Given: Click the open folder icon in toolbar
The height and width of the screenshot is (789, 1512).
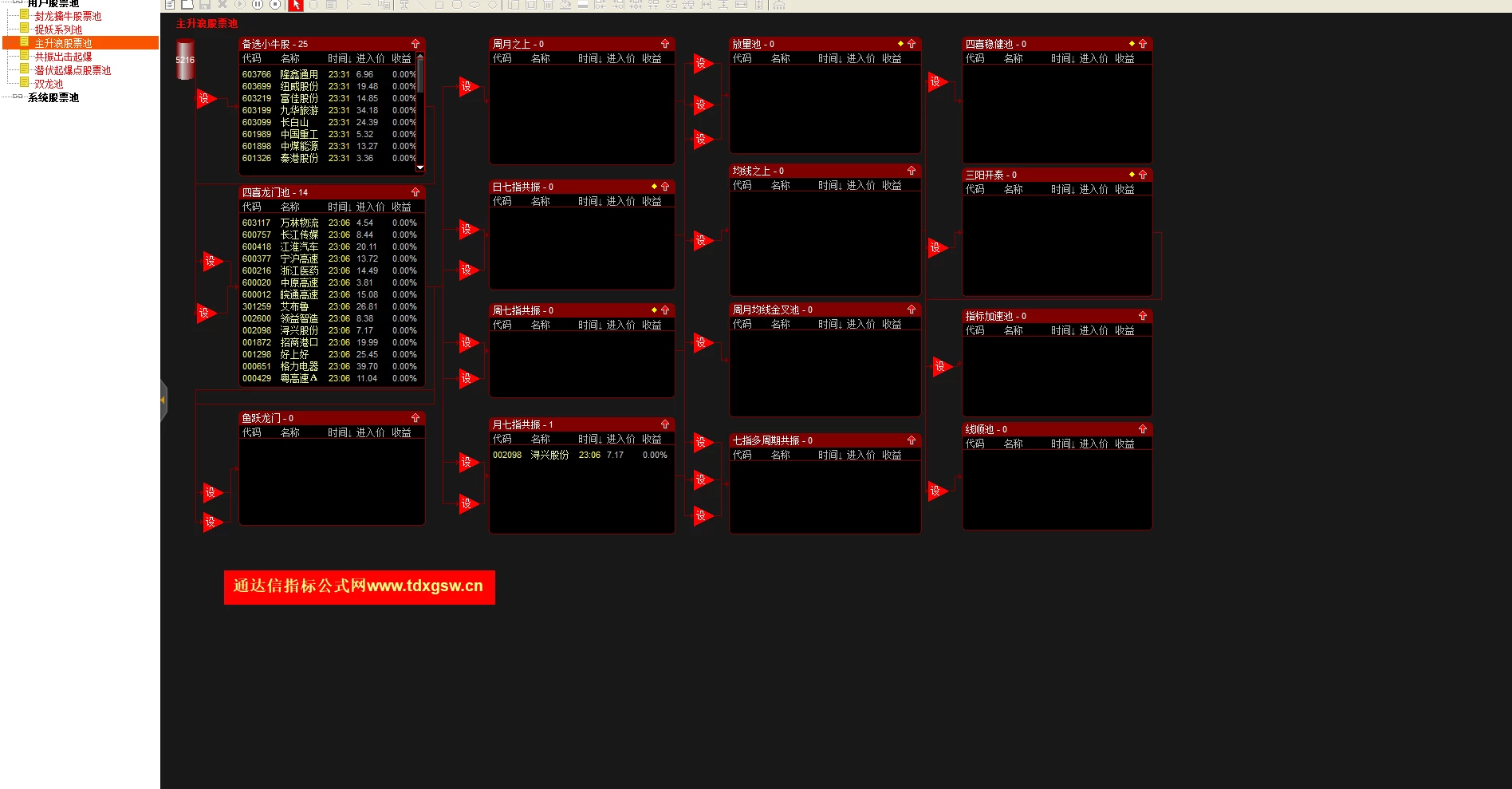Looking at the screenshot, I should 187,5.
